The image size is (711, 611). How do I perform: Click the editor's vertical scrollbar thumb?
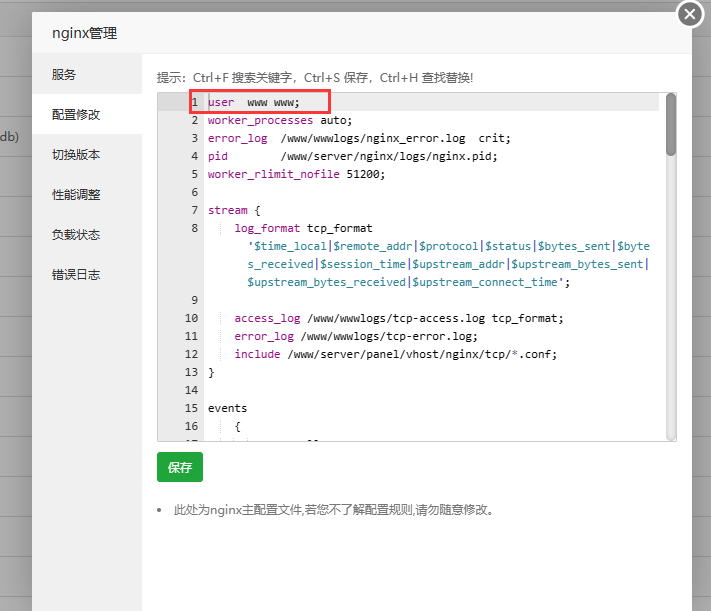point(671,125)
